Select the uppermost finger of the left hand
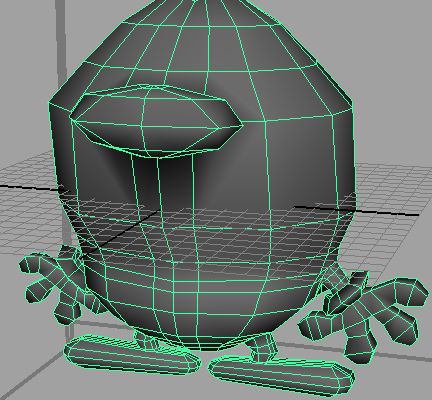 [33, 262]
